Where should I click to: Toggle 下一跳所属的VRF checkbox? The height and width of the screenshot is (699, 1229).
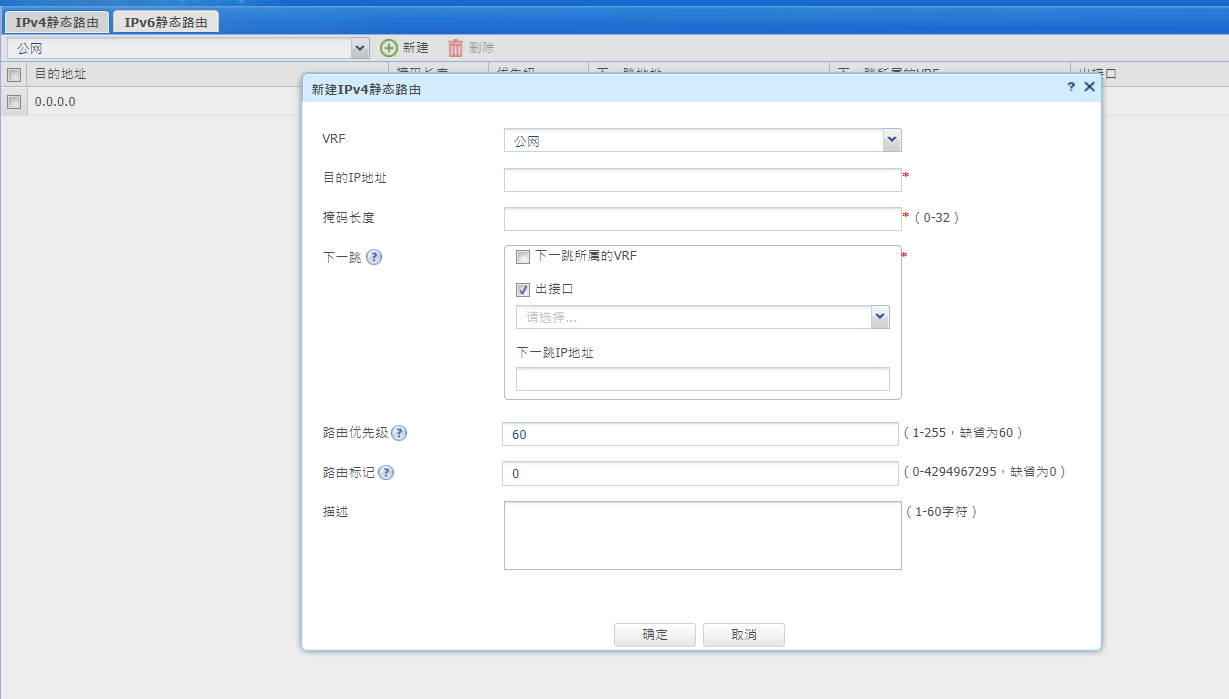tap(523, 257)
